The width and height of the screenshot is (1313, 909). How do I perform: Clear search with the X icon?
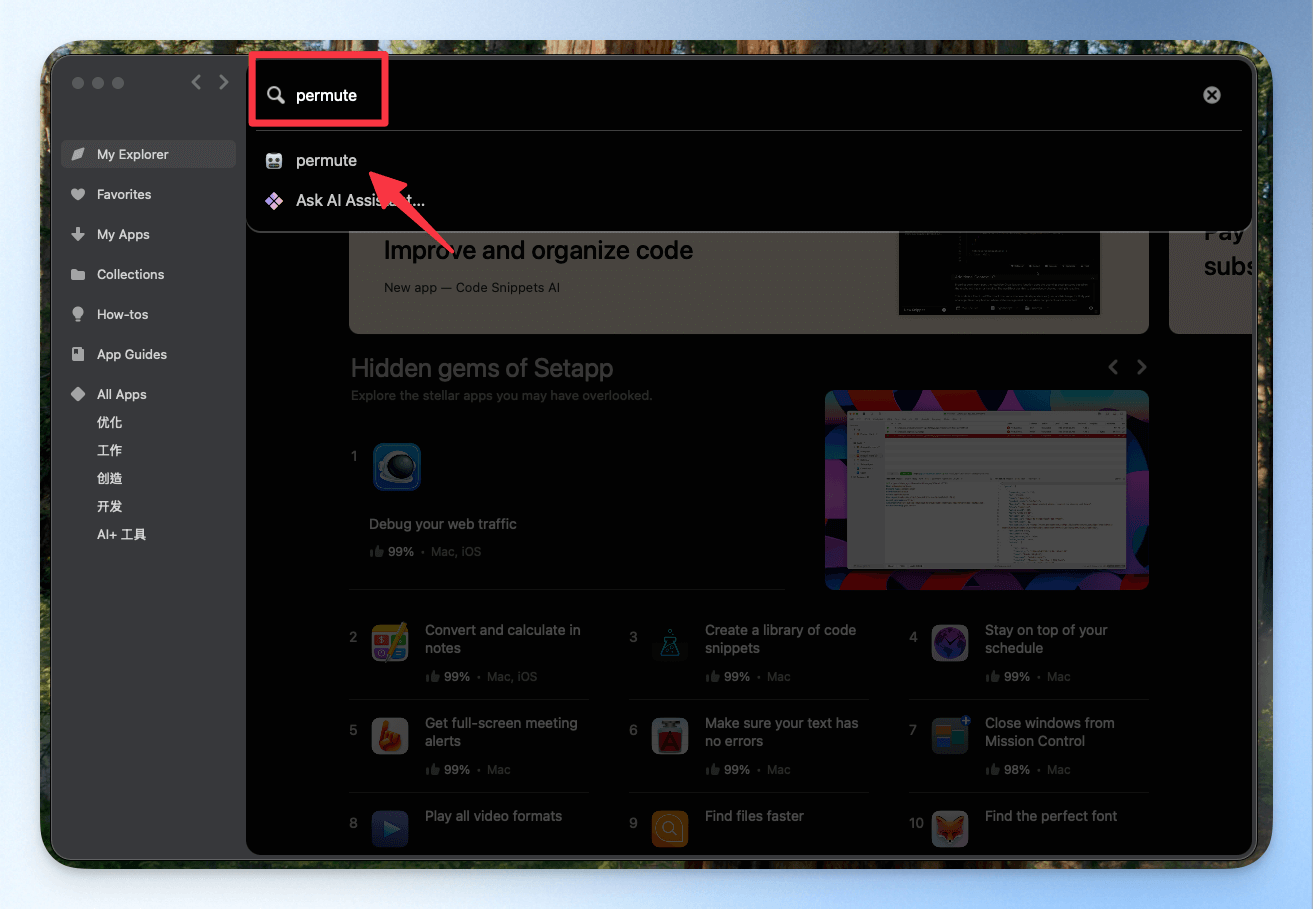click(1212, 95)
